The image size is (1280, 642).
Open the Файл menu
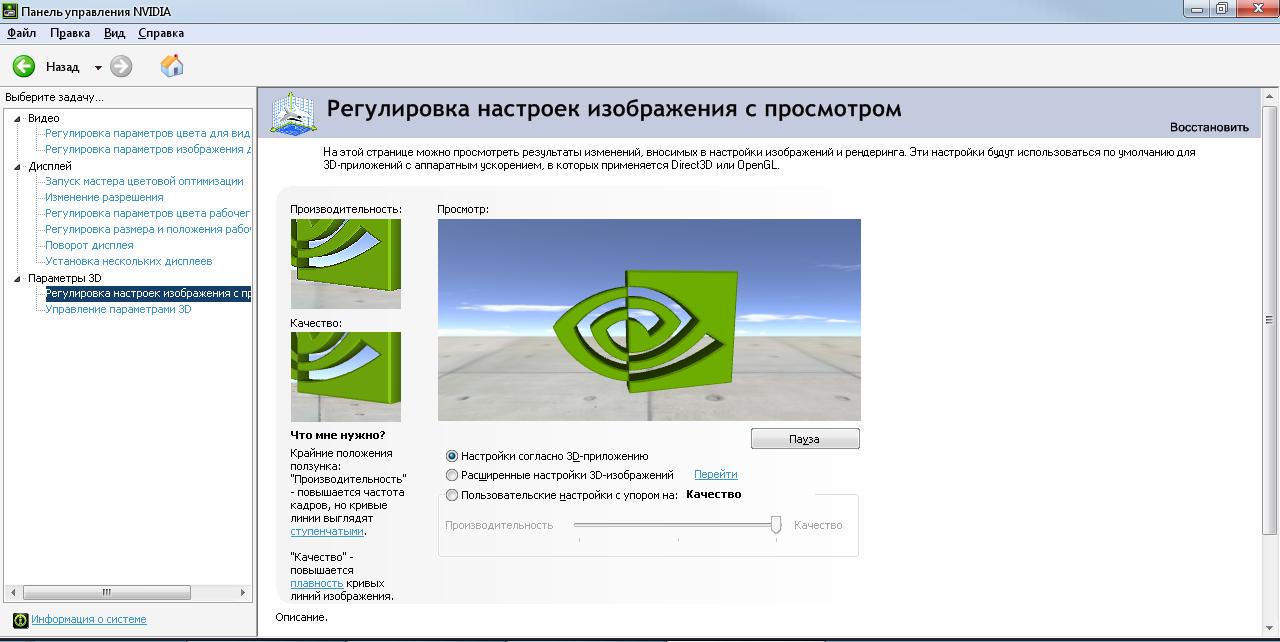pos(21,33)
